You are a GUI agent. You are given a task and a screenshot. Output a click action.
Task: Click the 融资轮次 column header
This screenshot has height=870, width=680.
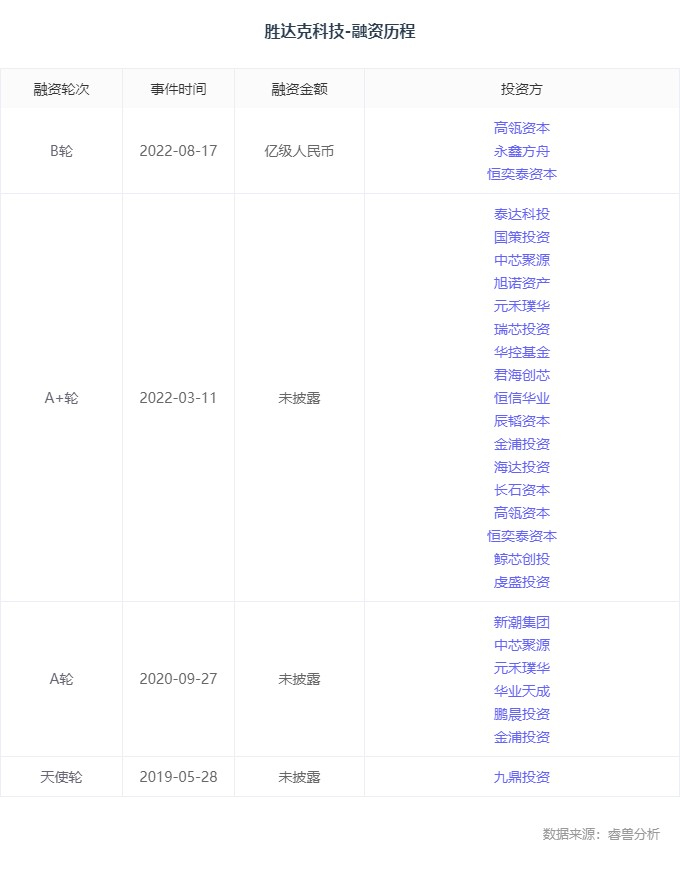pos(61,89)
